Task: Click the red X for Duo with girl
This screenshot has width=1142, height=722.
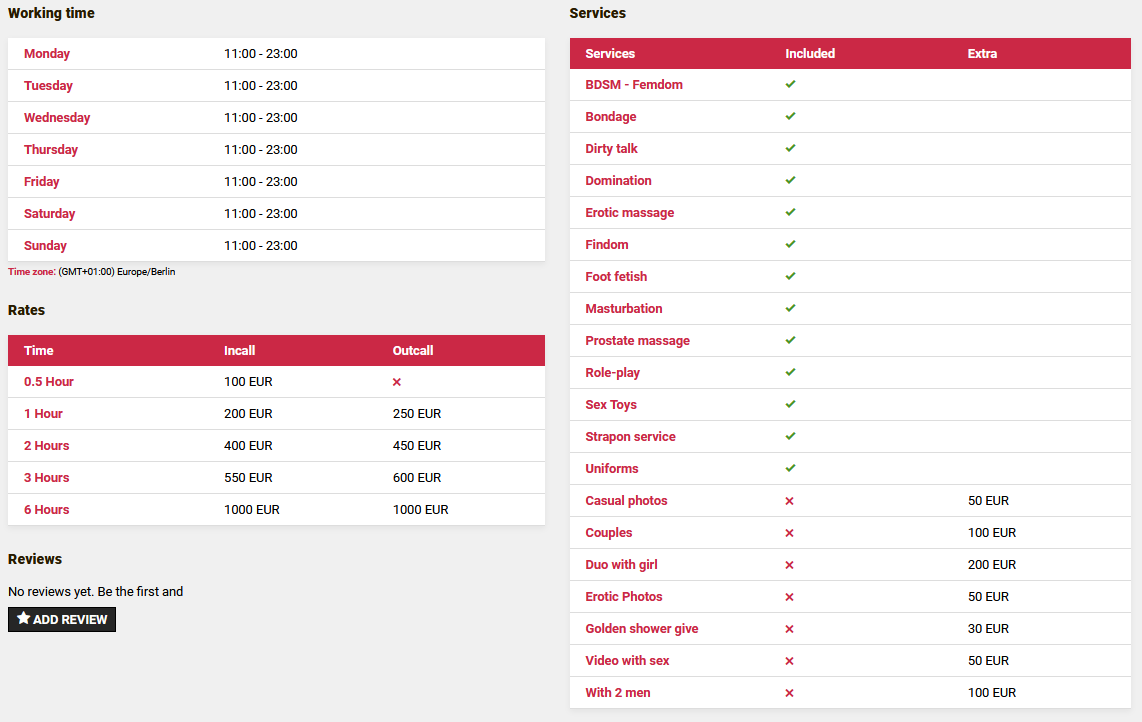Action: [x=789, y=565]
